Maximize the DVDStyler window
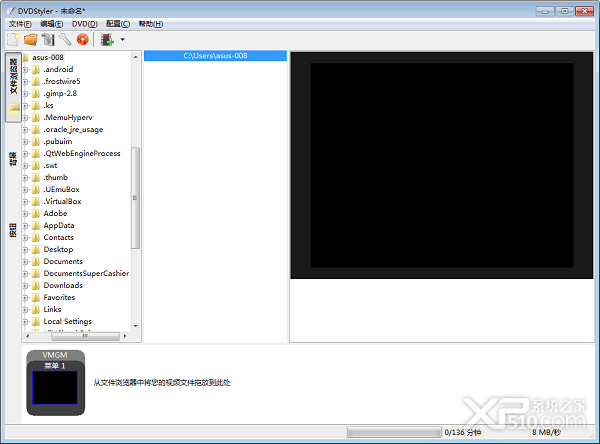The width and height of the screenshot is (600, 444). pos(564,11)
